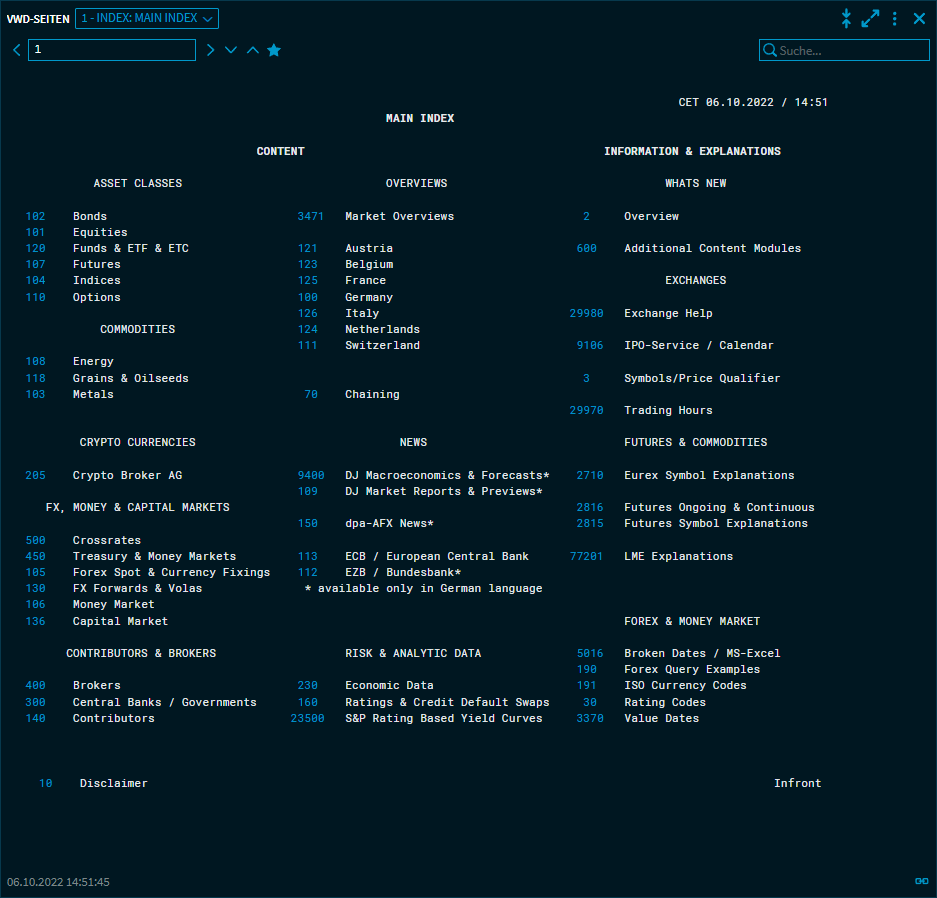Image resolution: width=937 pixels, height=898 pixels.
Task: Click the page number input field
Action: (112, 50)
